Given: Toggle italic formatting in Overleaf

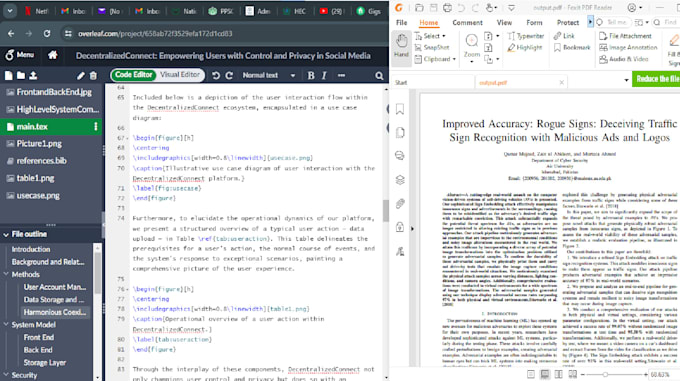Looking at the screenshot, I should (x=324, y=75).
